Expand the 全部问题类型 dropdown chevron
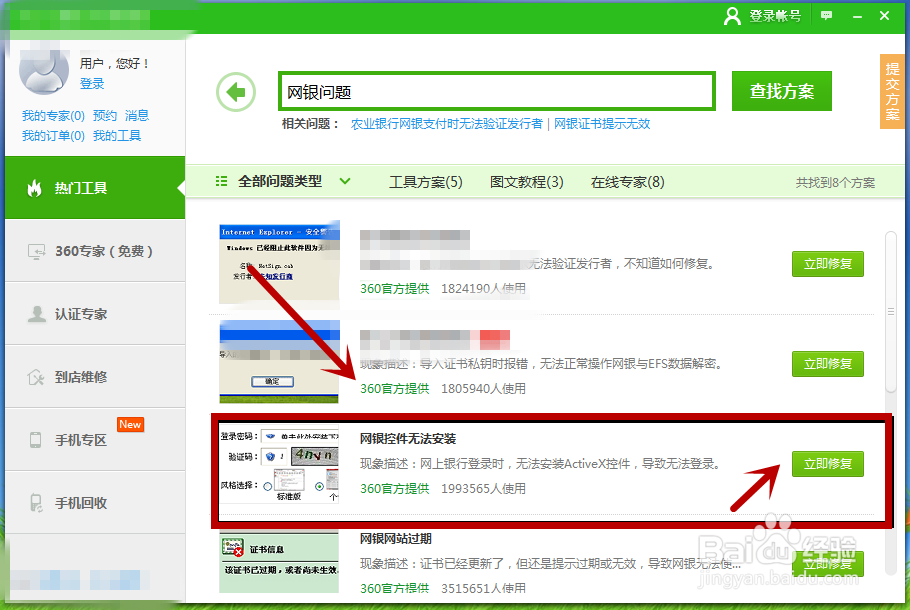The width and height of the screenshot is (910, 610). [x=345, y=181]
